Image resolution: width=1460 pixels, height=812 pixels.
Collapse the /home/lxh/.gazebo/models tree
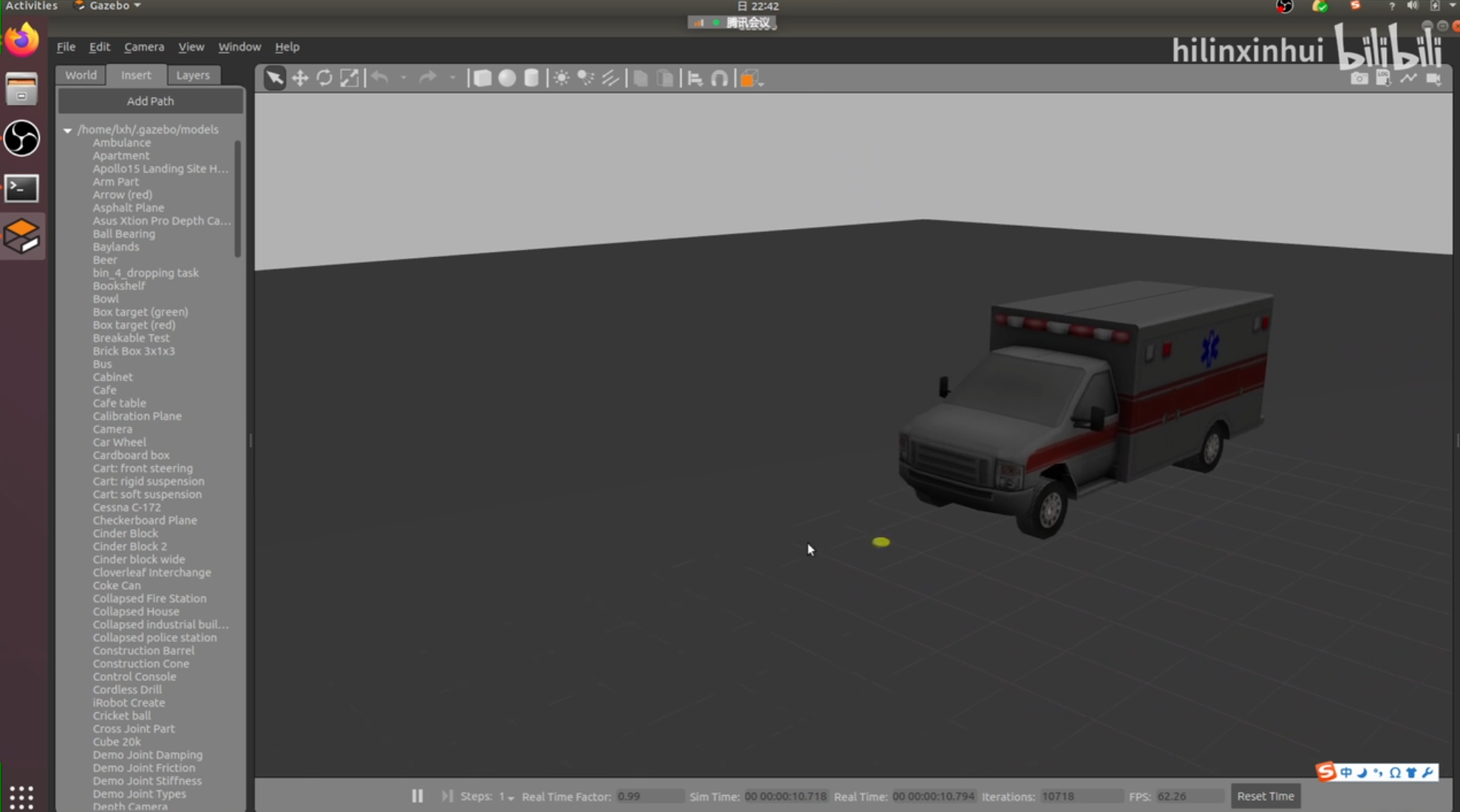(67, 130)
